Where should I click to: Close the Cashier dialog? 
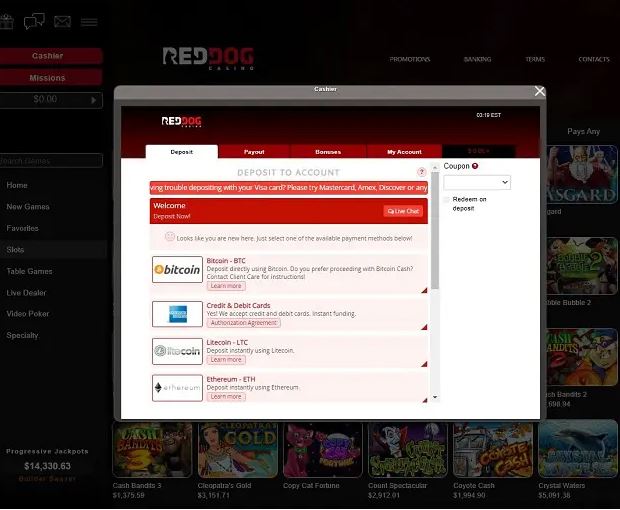pyautogui.click(x=539, y=91)
